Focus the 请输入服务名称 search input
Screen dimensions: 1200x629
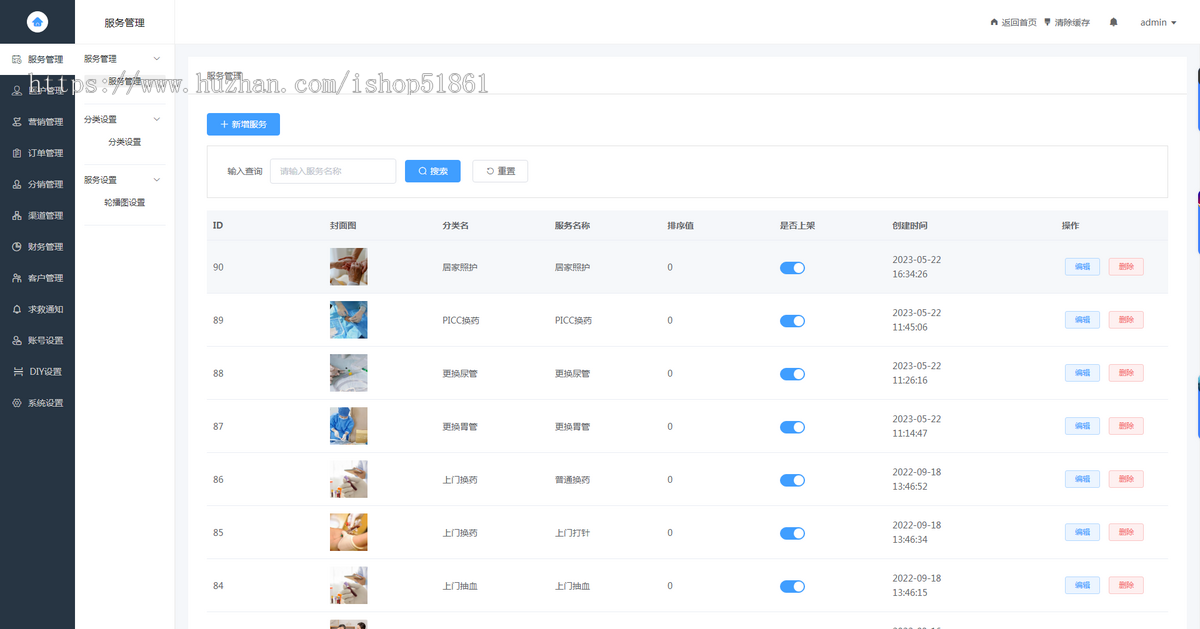(333, 171)
